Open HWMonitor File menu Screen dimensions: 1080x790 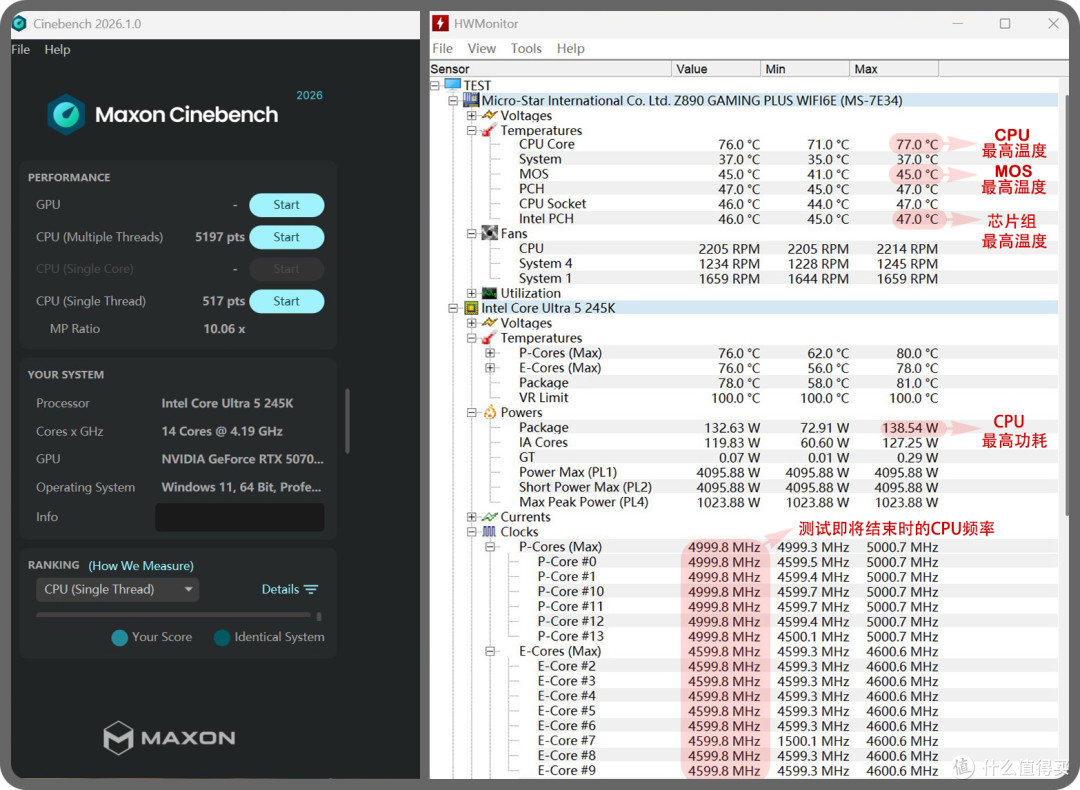click(x=442, y=48)
